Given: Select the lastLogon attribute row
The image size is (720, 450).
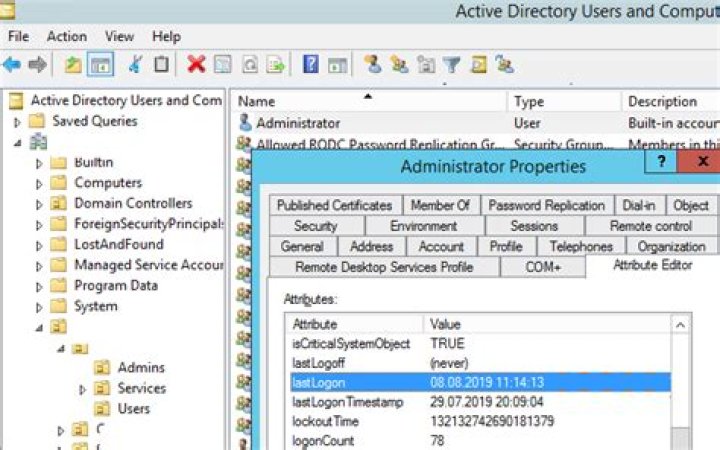Looking at the screenshot, I should pos(480,382).
